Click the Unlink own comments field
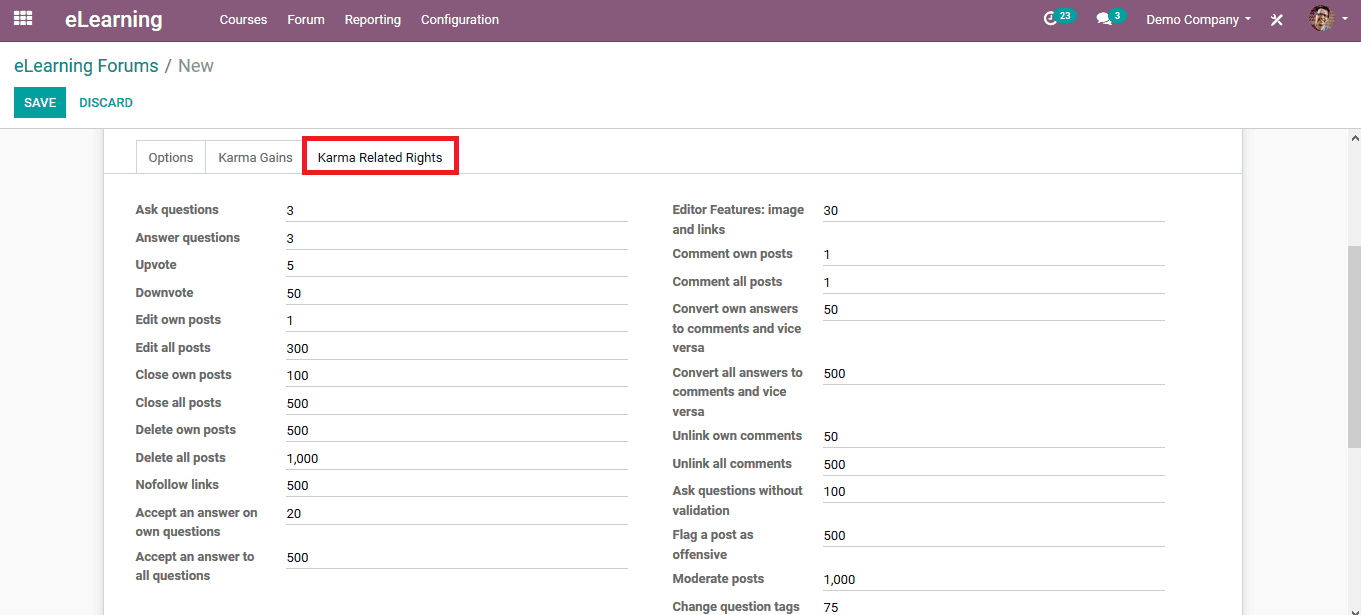1361x615 pixels. point(994,436)
